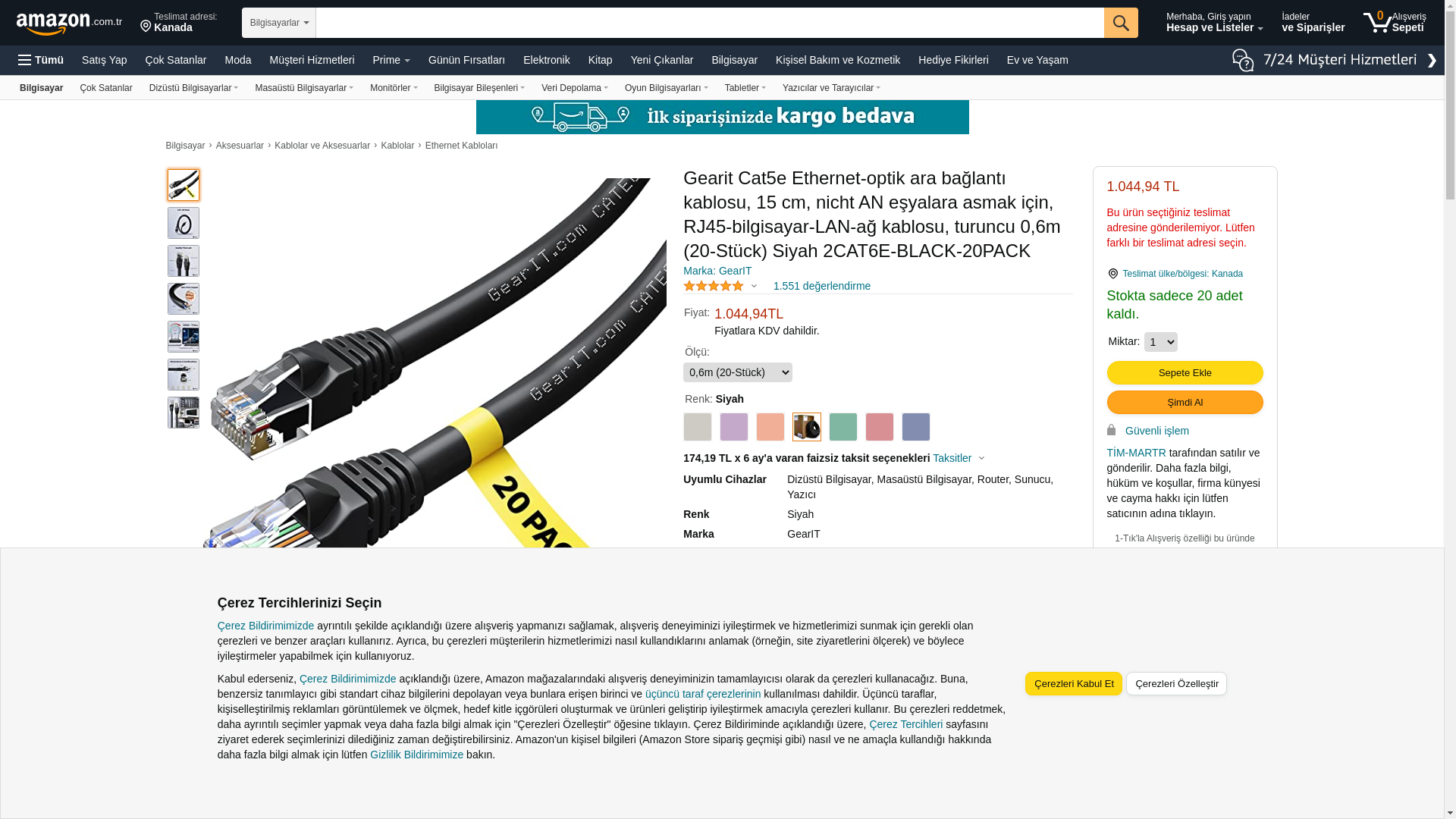This screenshot has width=1456, height=819.
Task: Click inside the search input field
Action: [x=710, y=23]
